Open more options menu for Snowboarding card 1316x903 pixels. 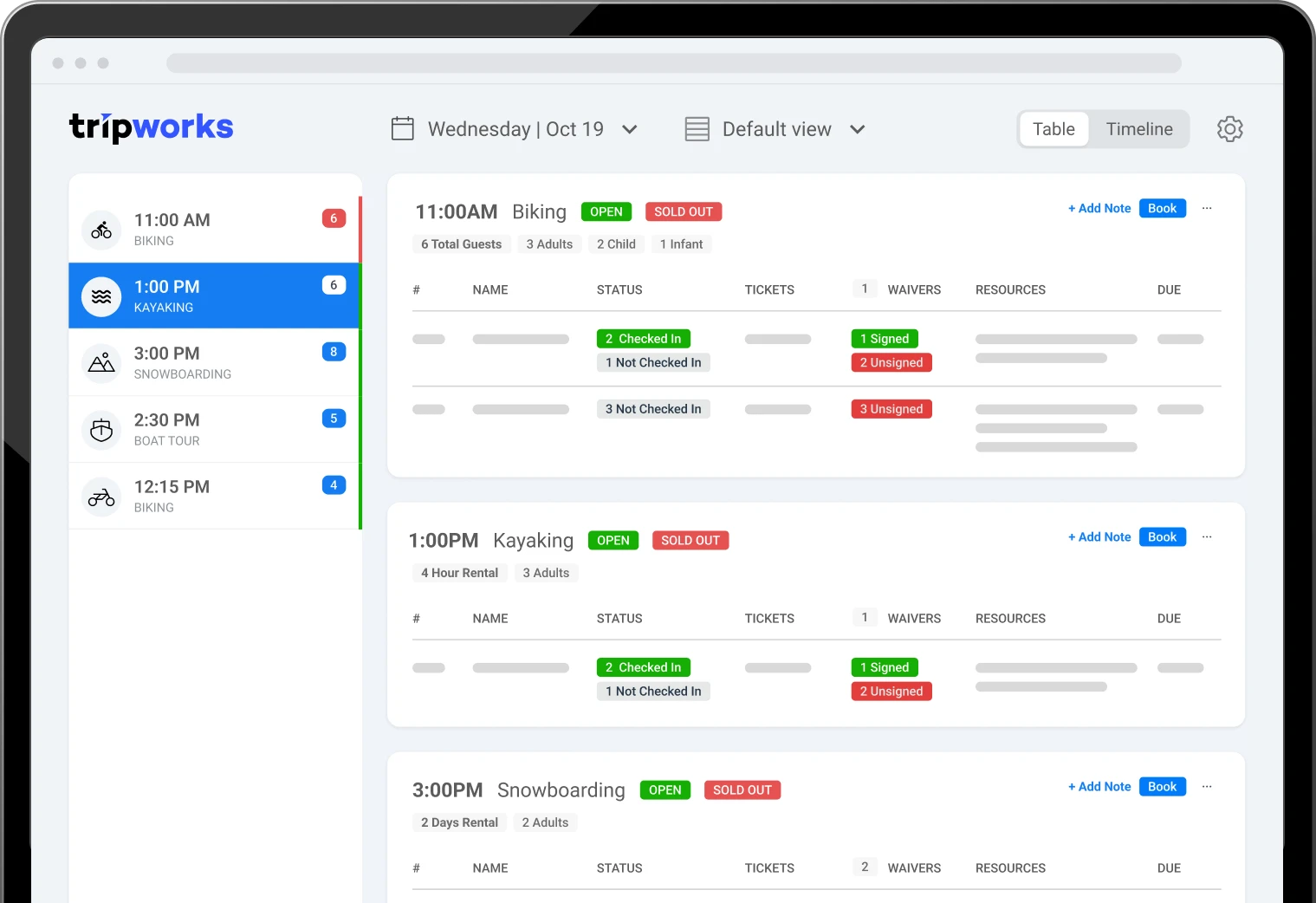click(1207, 787)
